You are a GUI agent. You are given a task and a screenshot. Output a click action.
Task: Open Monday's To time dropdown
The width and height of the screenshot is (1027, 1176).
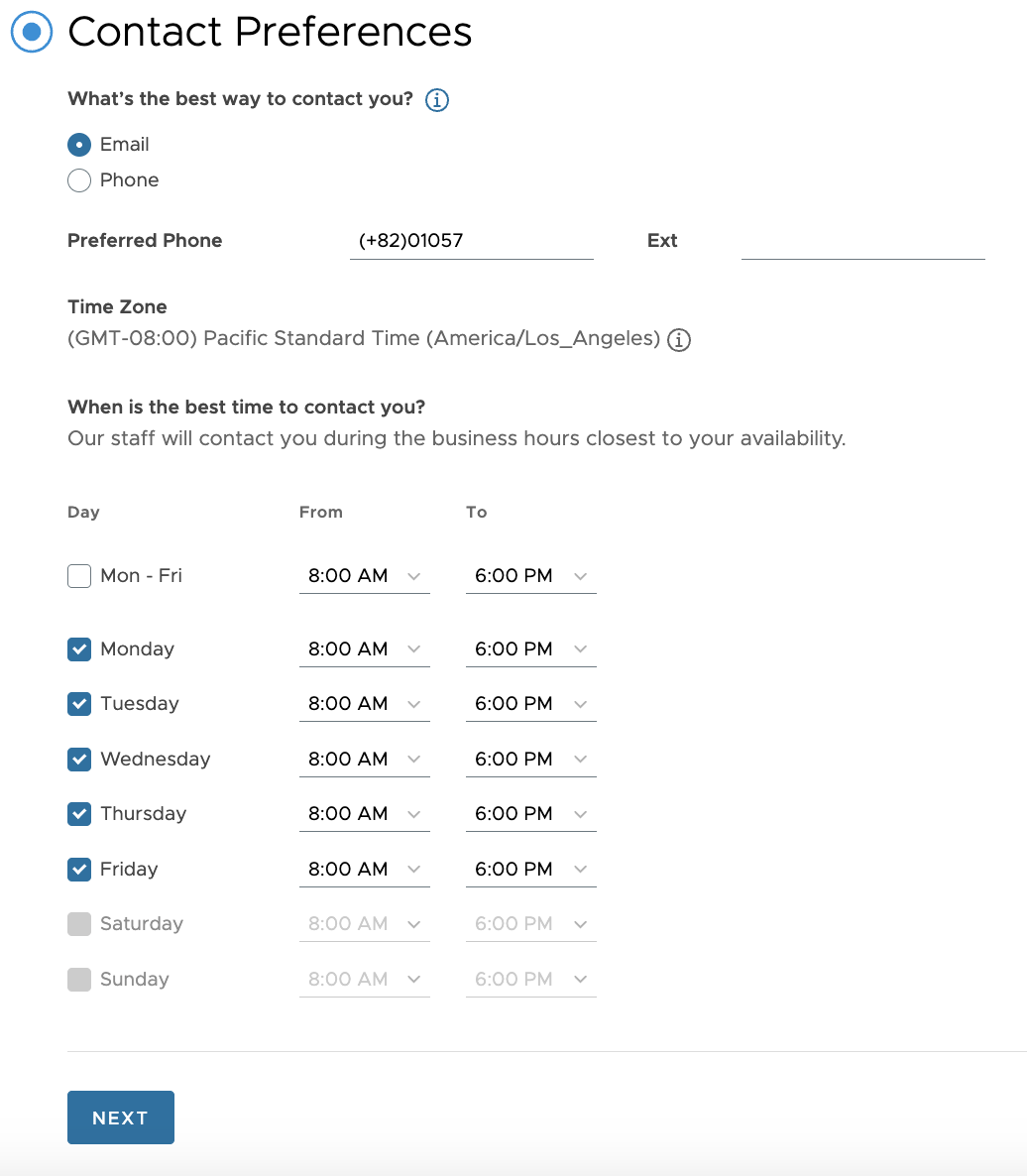click(x=530, y=649)
